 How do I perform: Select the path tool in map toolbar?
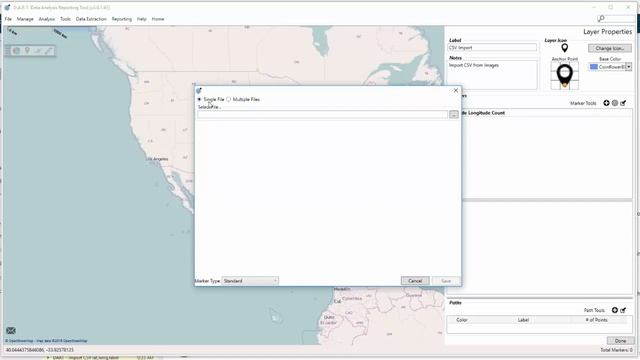[38, 51]
